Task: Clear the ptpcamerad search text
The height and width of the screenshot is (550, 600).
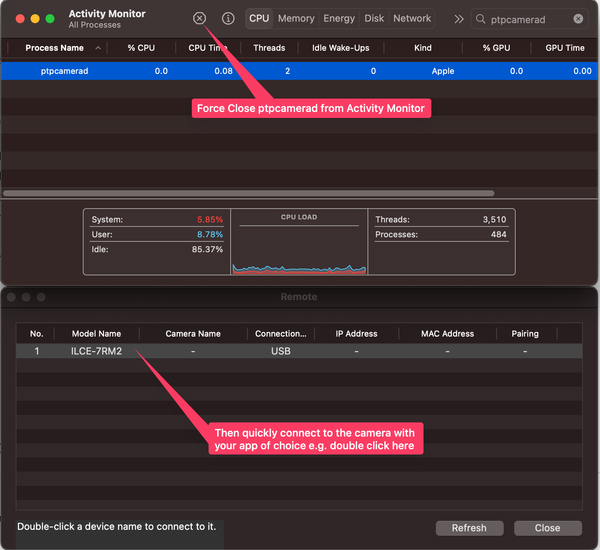Action: click(578, 19)
